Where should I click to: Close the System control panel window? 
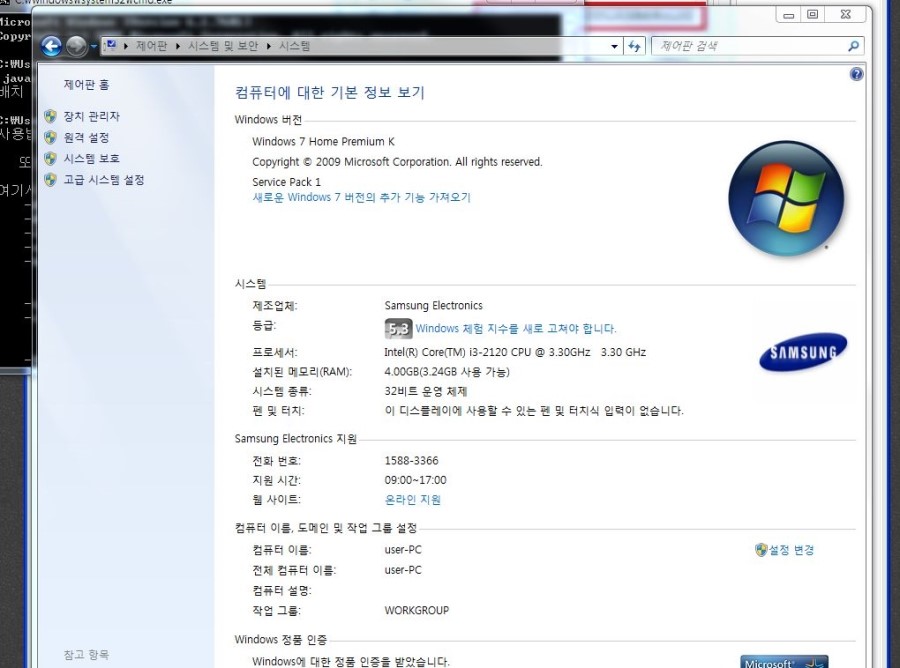[x=845, y=15]
